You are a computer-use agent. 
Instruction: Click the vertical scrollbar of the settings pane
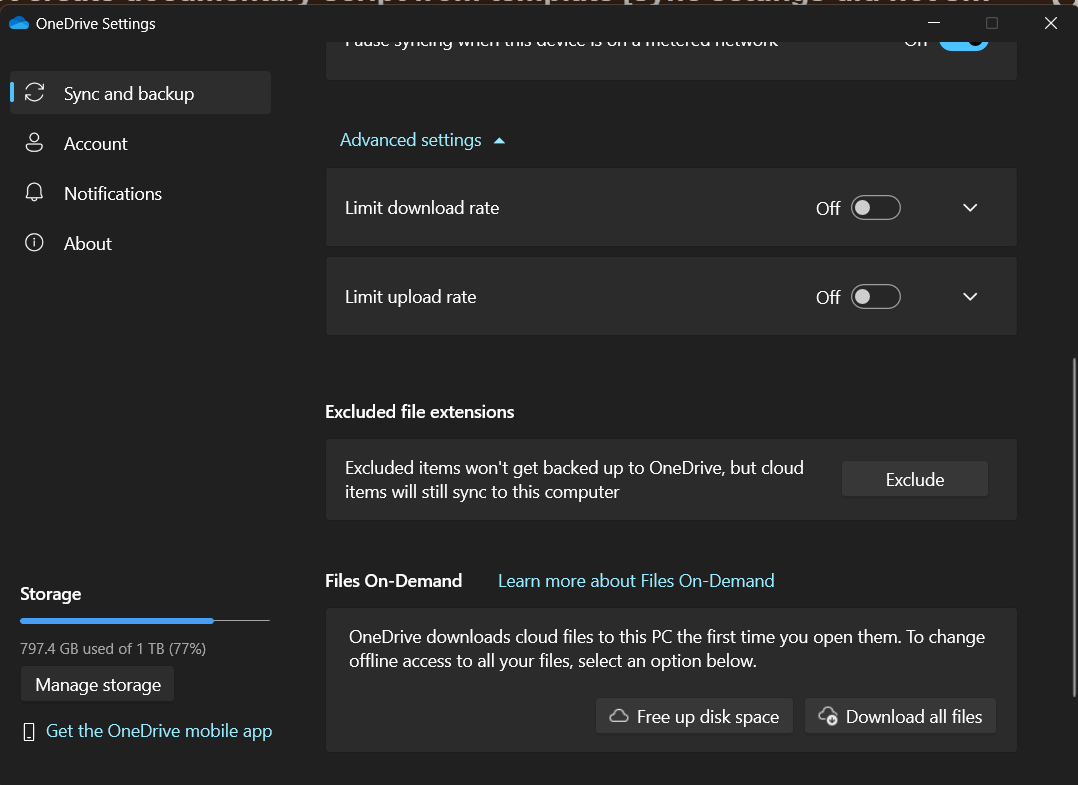pyautogui.click(x=1074, y=528)
